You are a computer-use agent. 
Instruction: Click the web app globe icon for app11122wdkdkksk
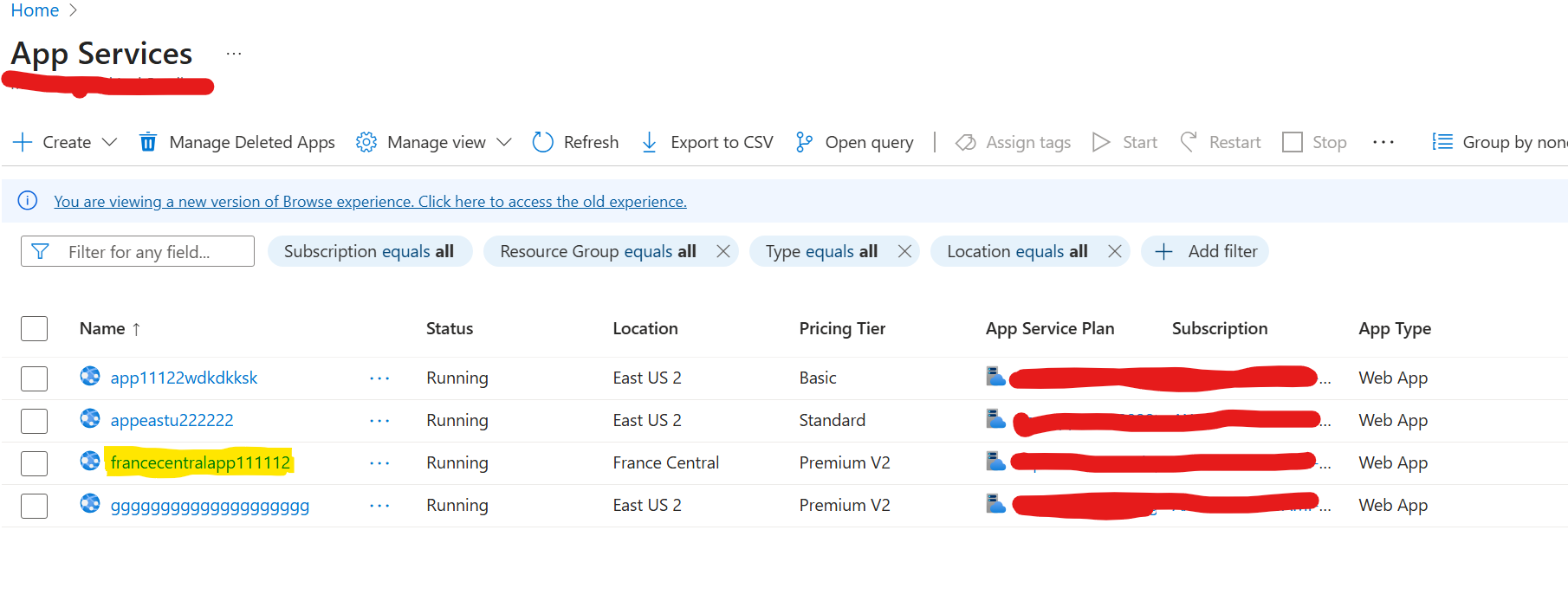(x=90, y=376)
